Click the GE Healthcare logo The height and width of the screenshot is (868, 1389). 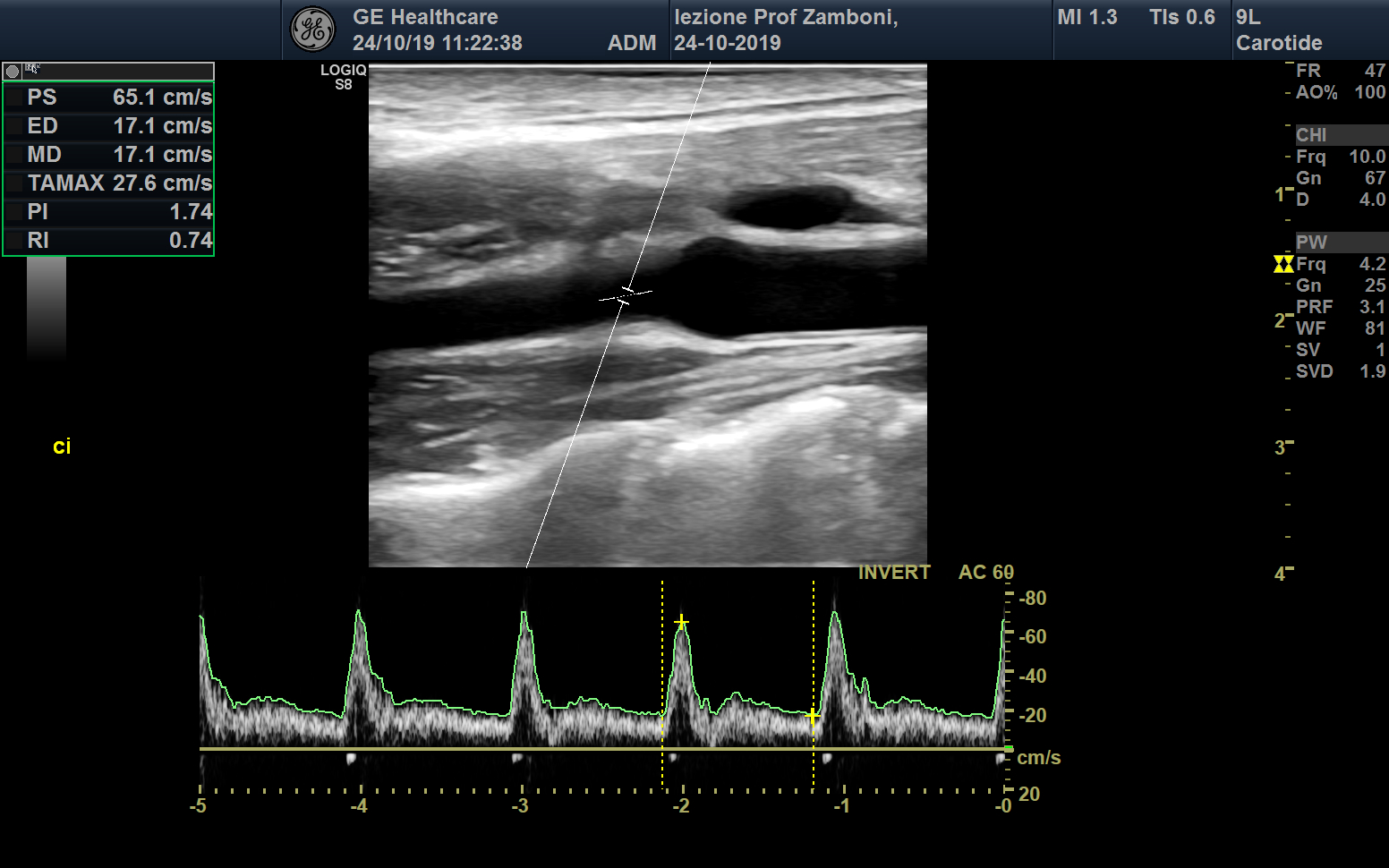click(312, 30)
